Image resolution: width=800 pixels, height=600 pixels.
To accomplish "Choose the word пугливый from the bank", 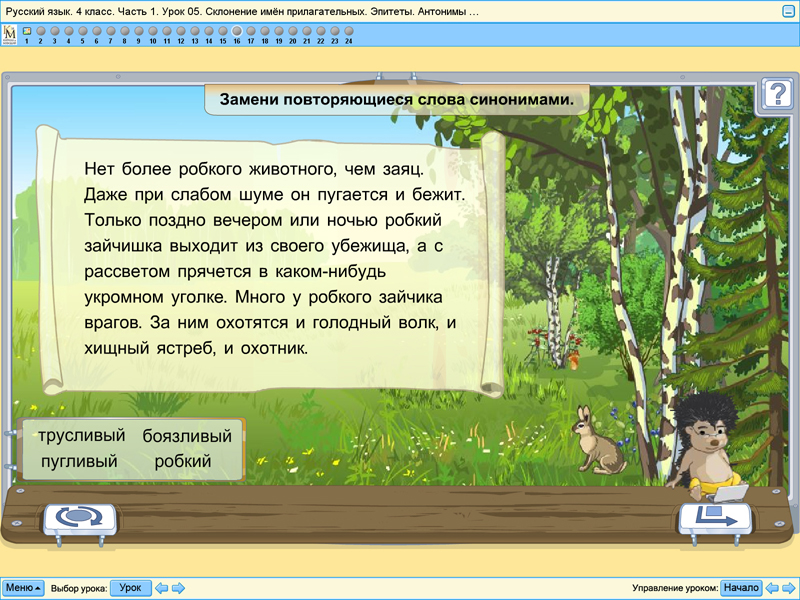I will click(x=79, y=461).
